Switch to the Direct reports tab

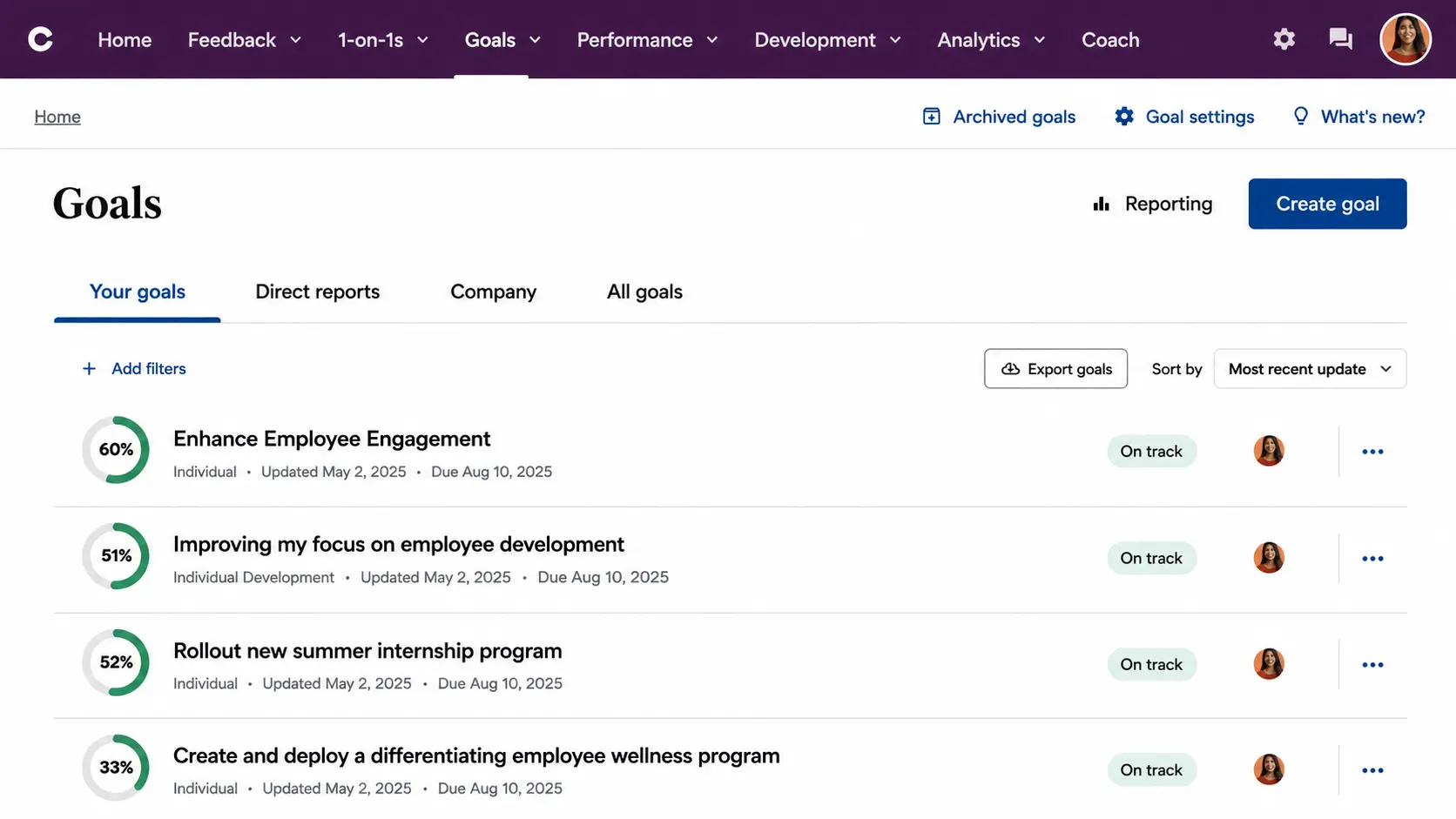coord(317,292)
